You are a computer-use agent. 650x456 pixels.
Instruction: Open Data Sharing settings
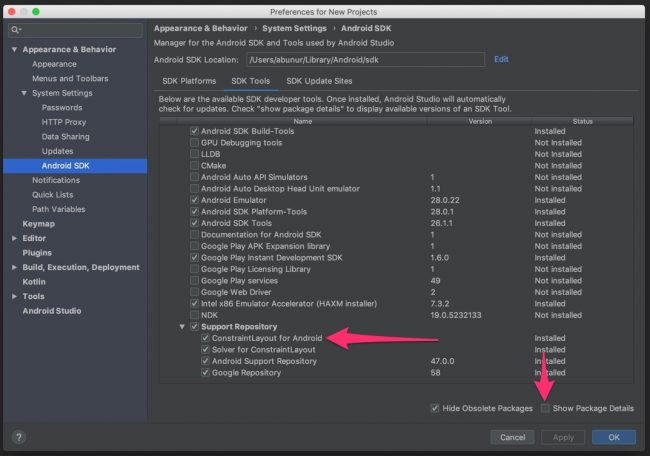click(x=65, y=137)
